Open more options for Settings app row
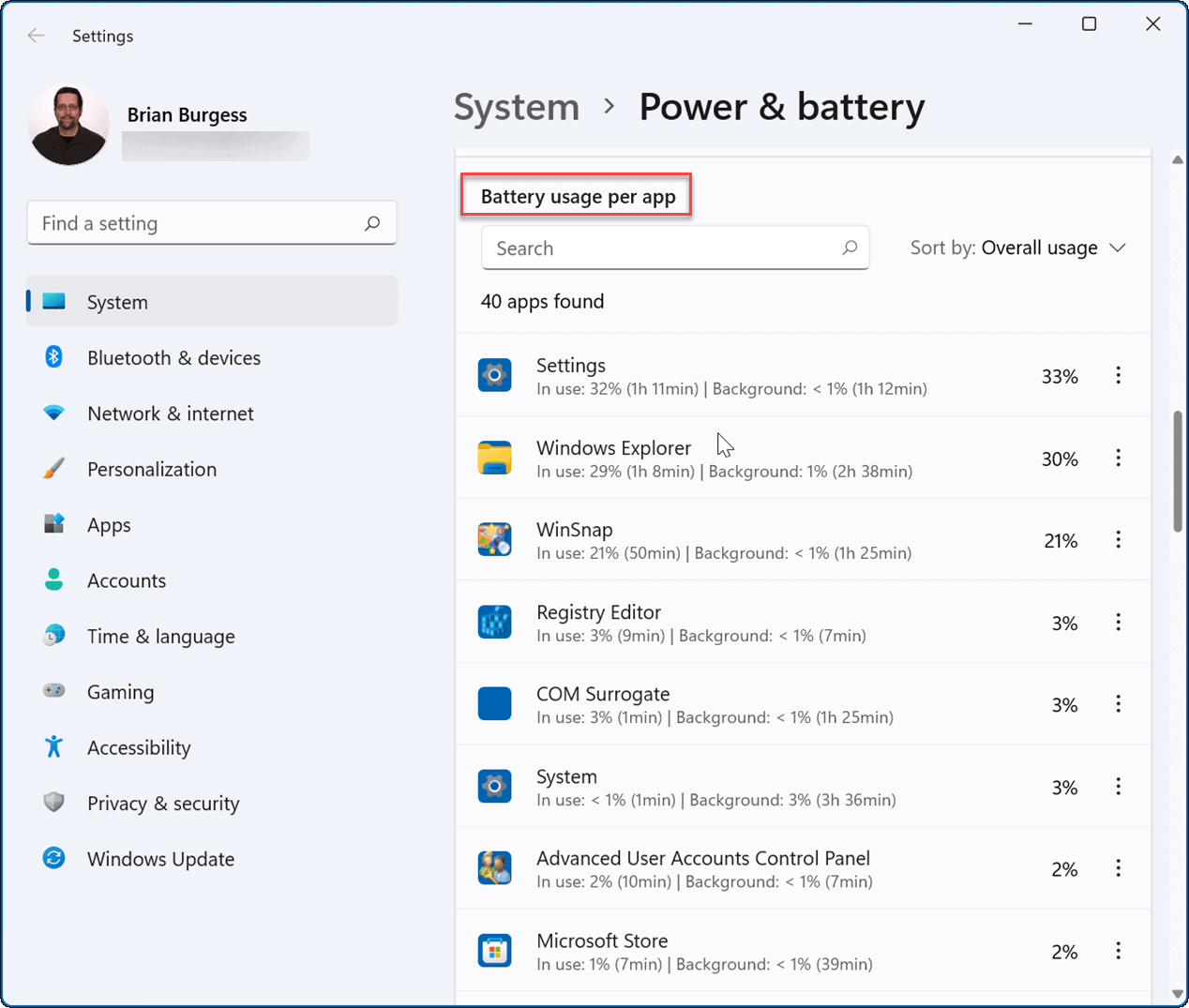Image resolution: width=1189 pixels, height=1008 pixels. [1118, 375]
